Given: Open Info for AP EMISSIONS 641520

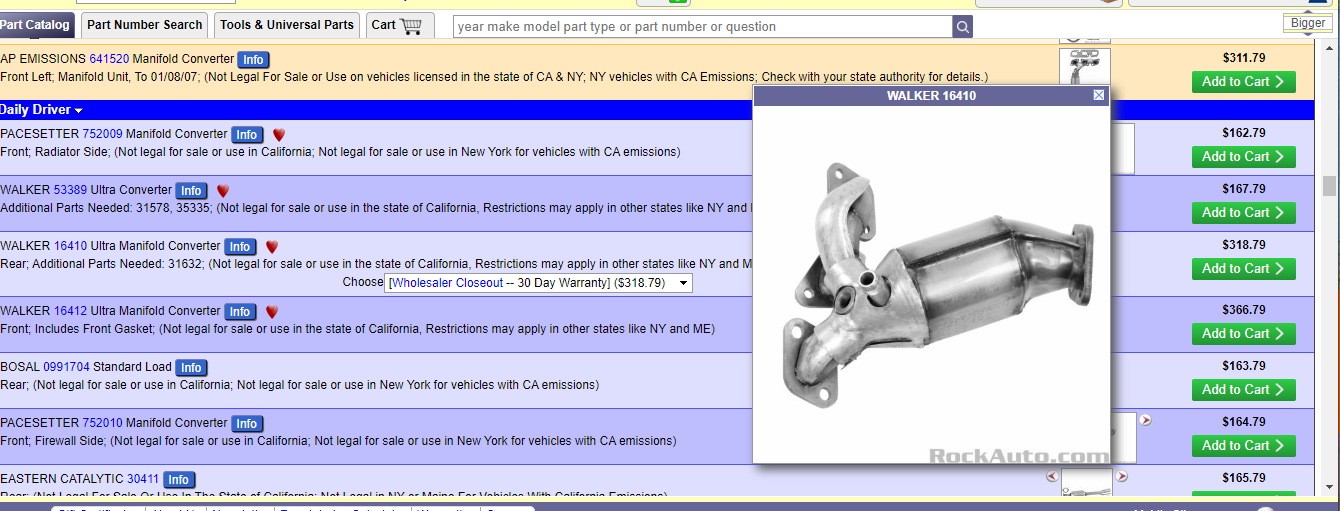Looking at the screenshot, I should pyautogui.click(x=253, y=60).
